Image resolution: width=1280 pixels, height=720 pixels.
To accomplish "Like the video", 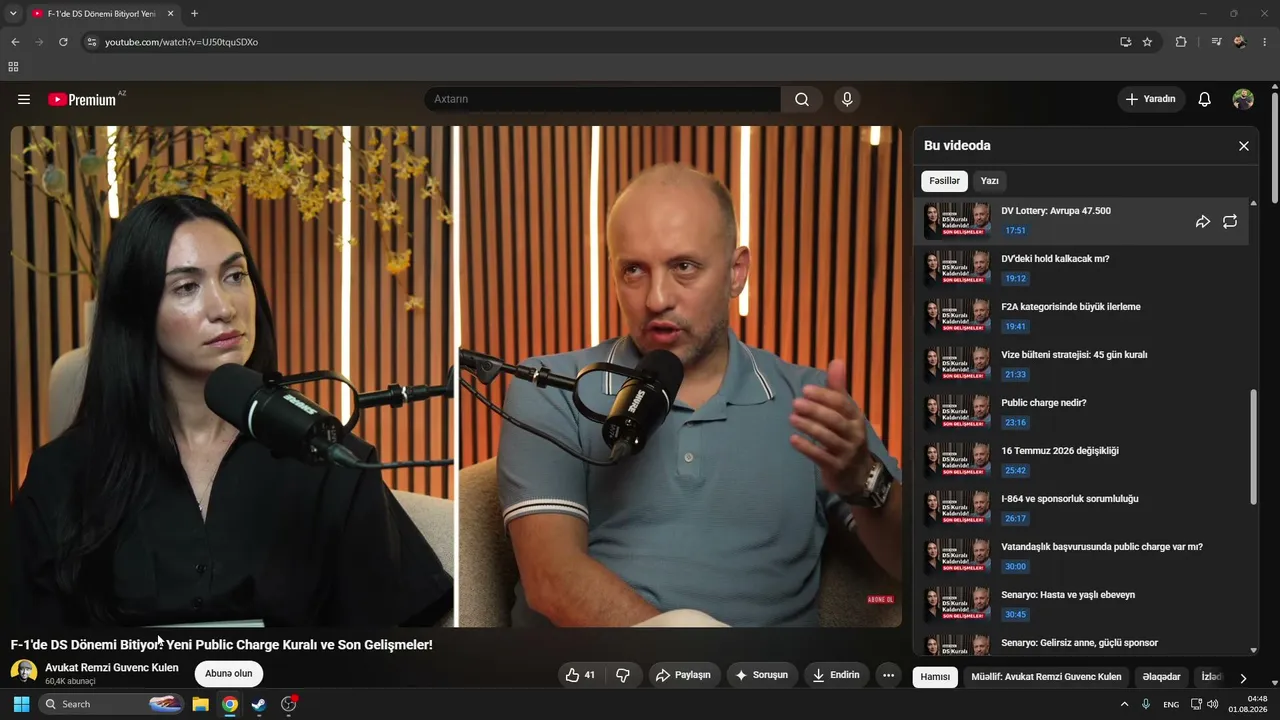I will pos(581,675).
